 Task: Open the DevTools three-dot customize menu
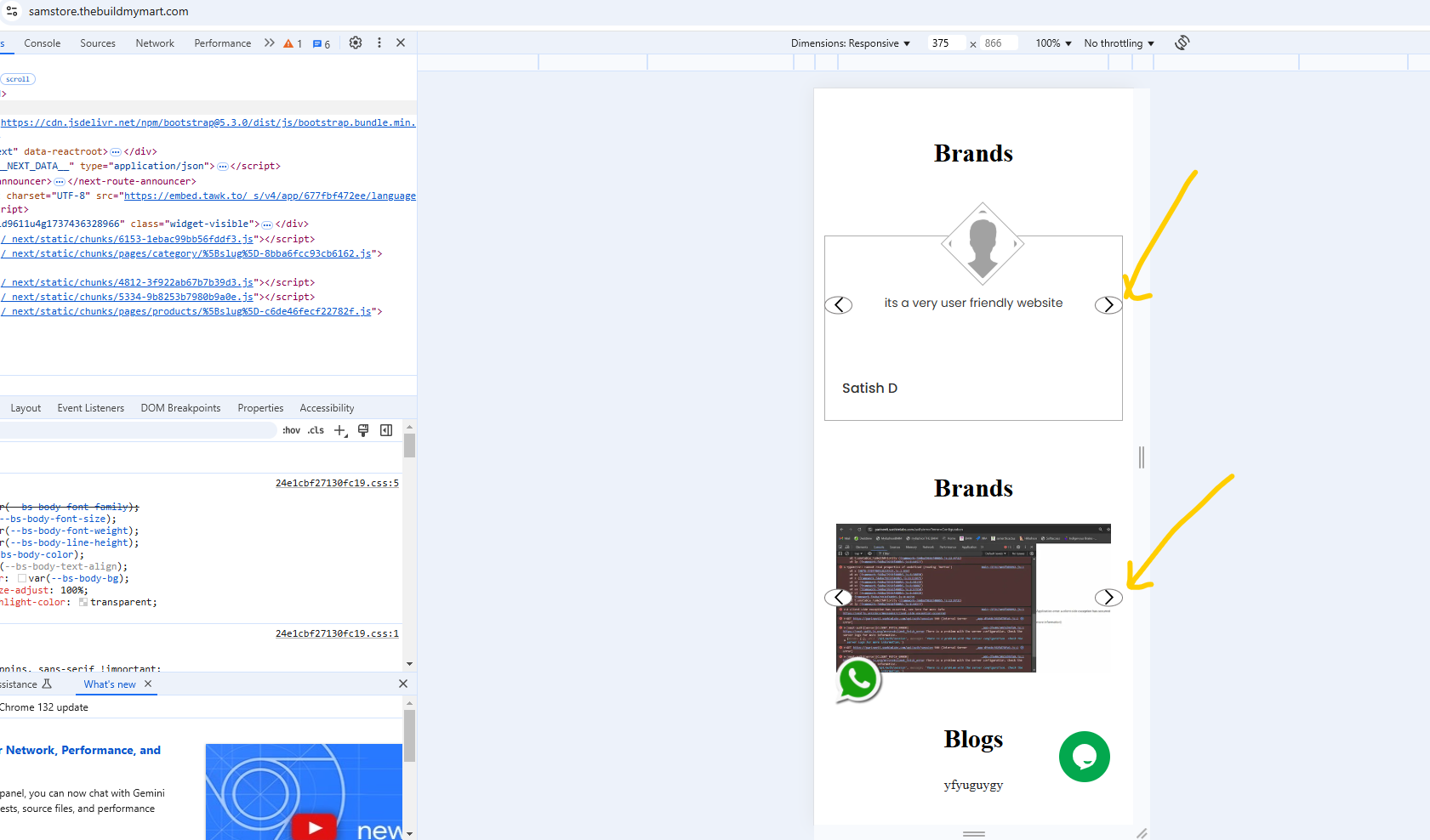click(x=379, y=43)
